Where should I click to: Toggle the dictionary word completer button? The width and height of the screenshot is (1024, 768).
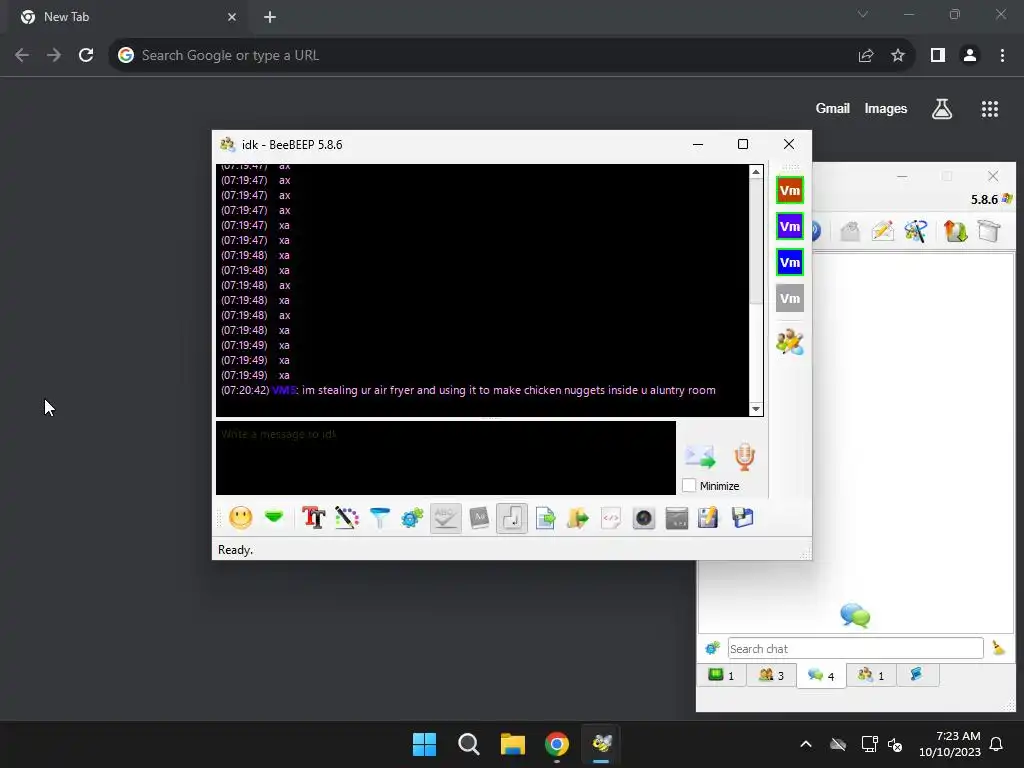click(479, 518)
